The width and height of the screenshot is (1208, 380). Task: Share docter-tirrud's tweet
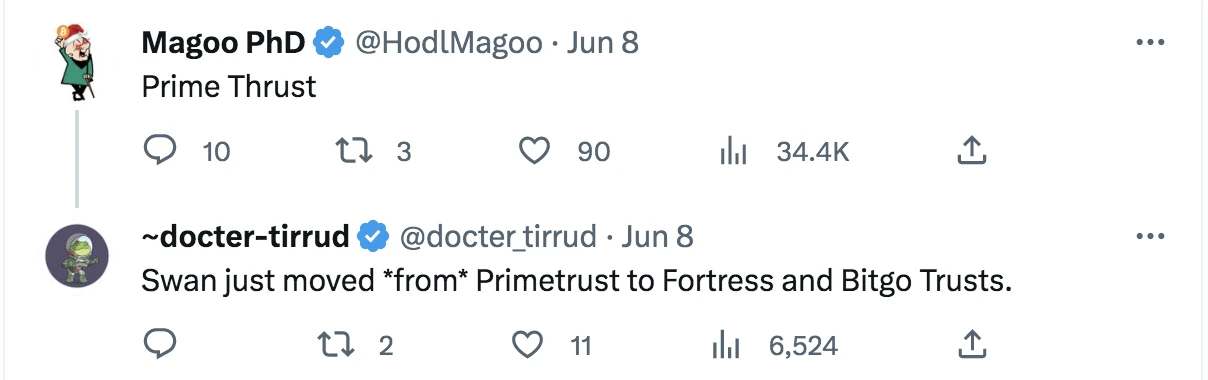pos(972,345)
